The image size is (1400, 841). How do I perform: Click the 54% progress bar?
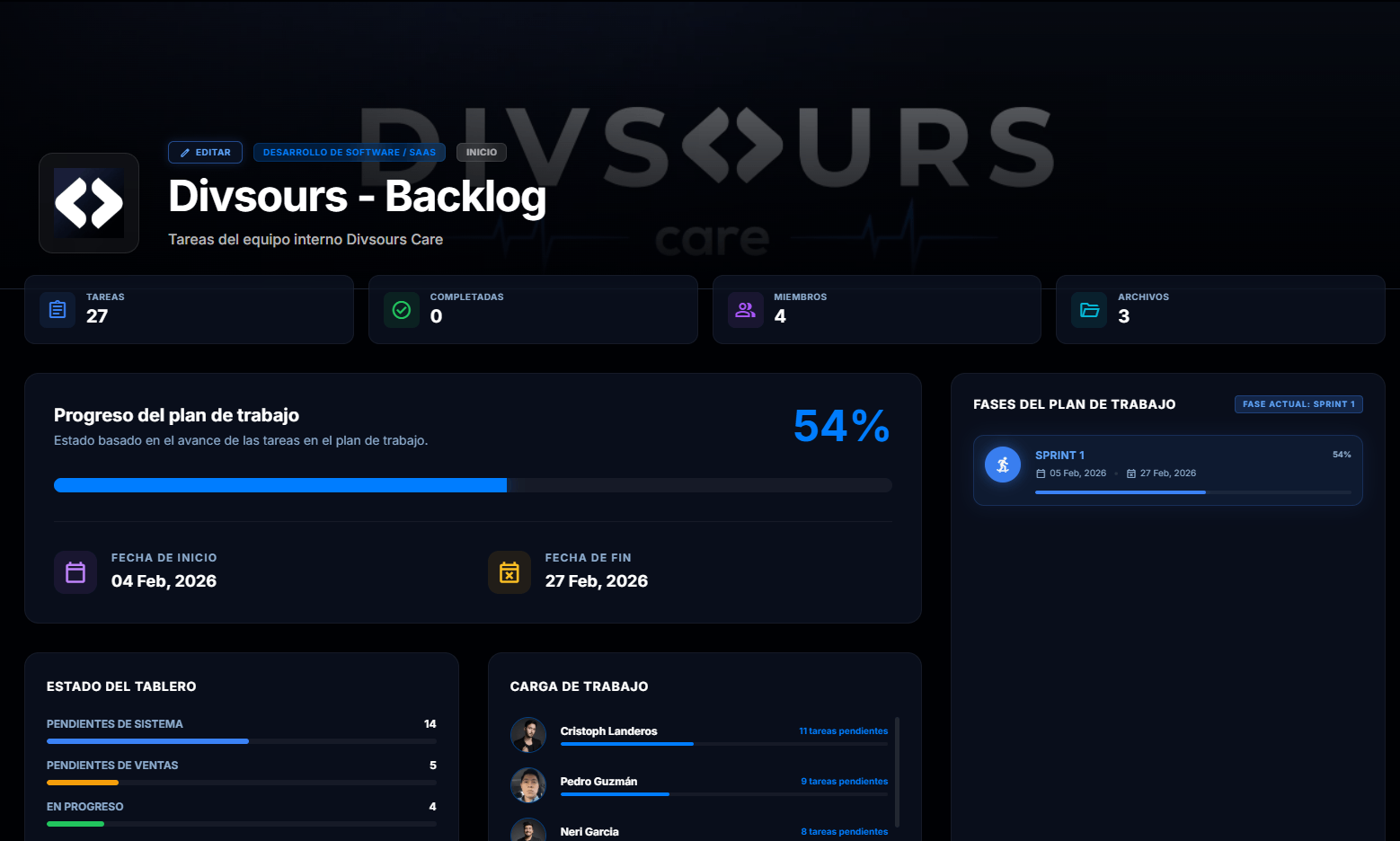[x=473, y=484]
